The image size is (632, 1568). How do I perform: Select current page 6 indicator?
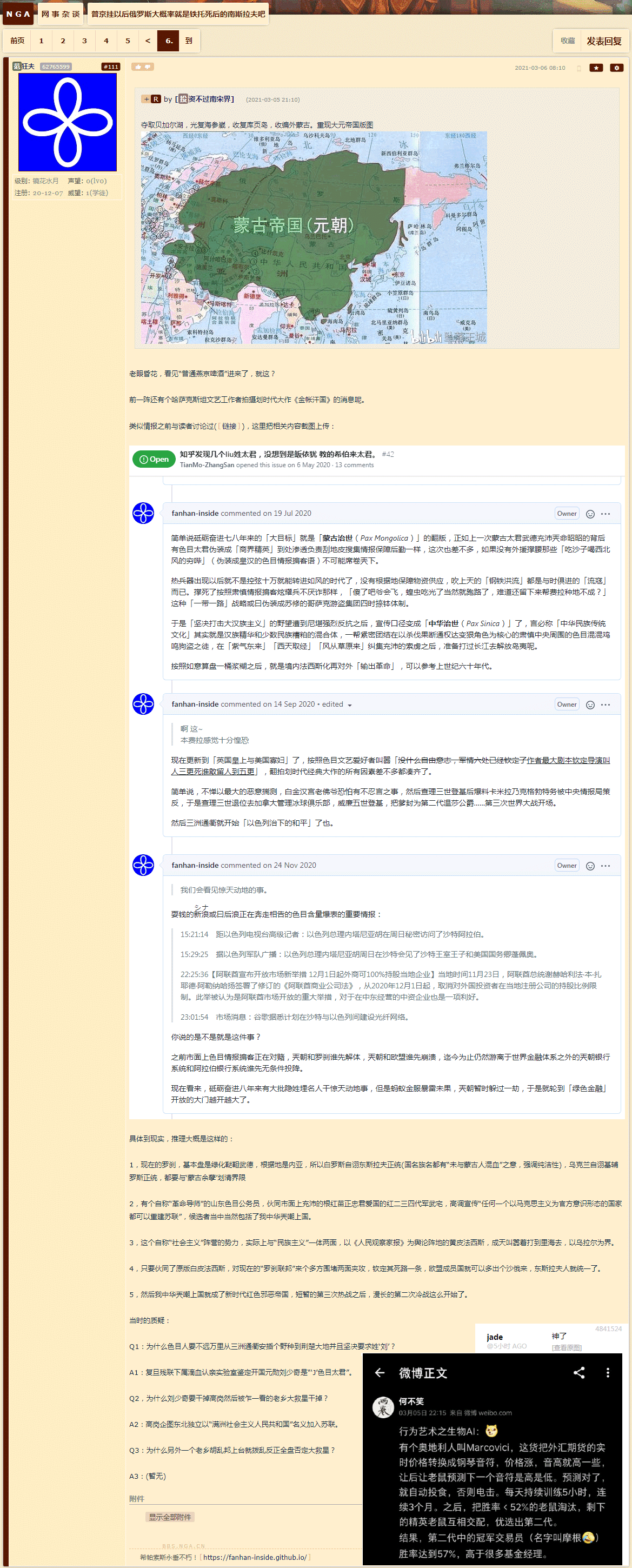click(x=168, y=41)
